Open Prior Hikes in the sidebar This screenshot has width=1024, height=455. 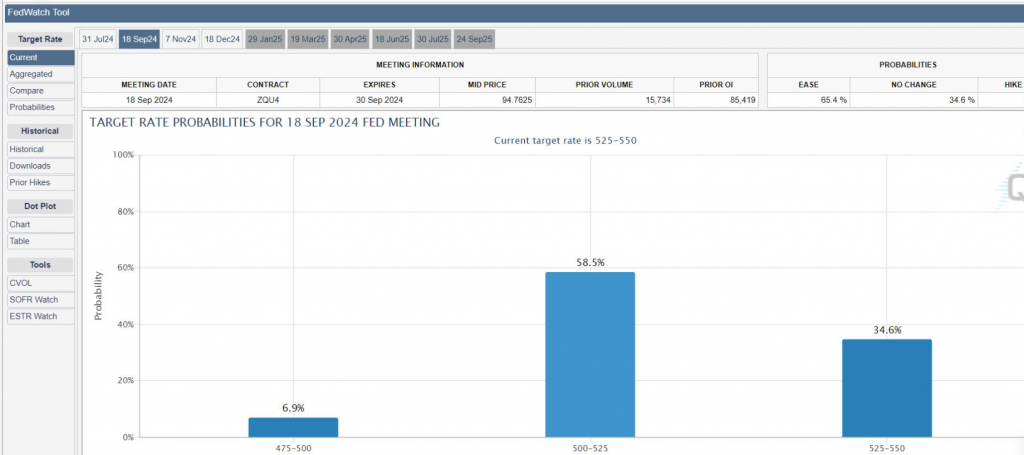(40, 182)
